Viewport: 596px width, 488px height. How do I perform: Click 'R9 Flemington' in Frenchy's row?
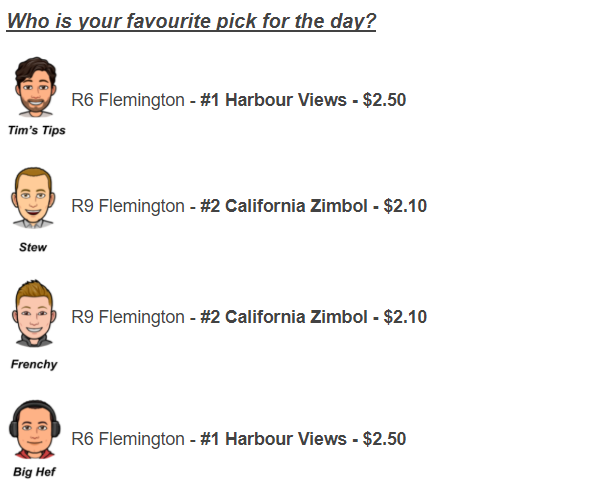click(128, 317)
